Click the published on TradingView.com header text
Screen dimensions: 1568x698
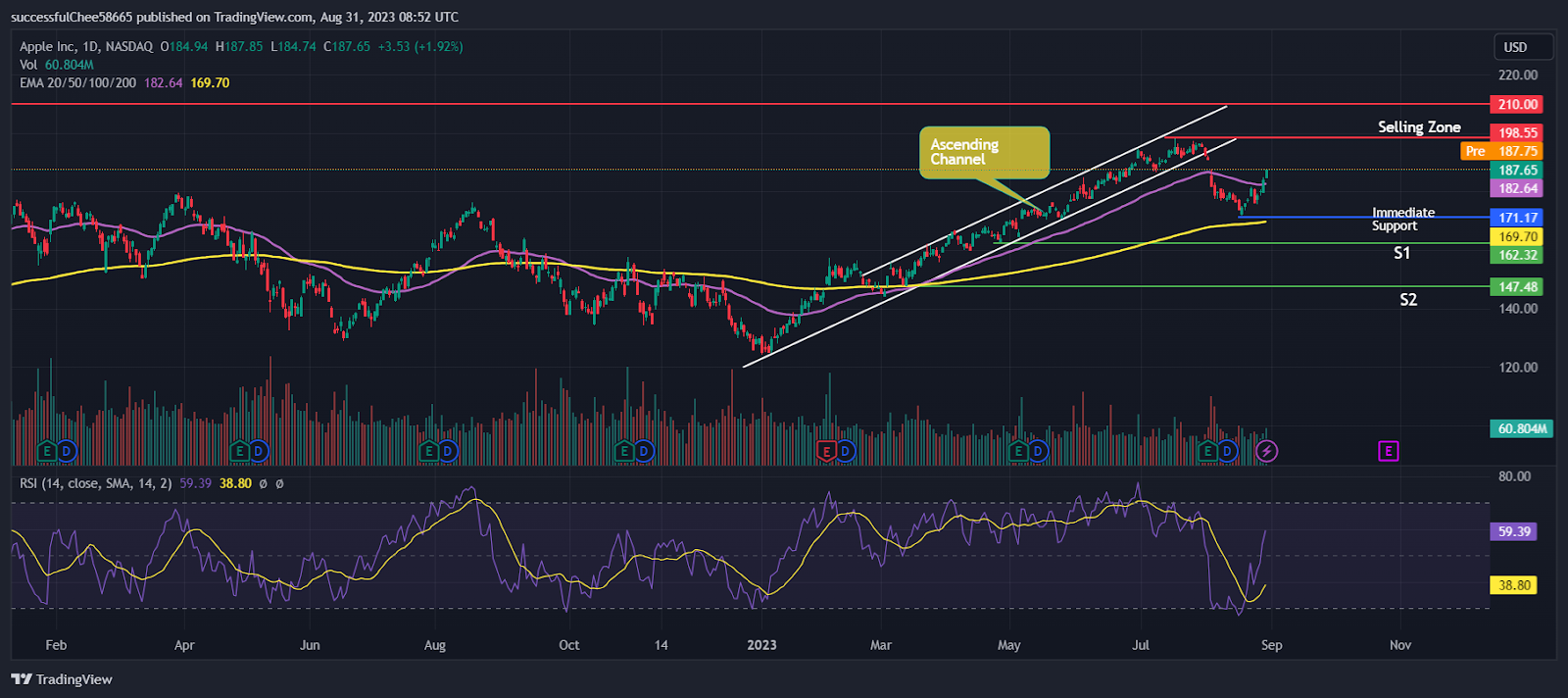225,17
